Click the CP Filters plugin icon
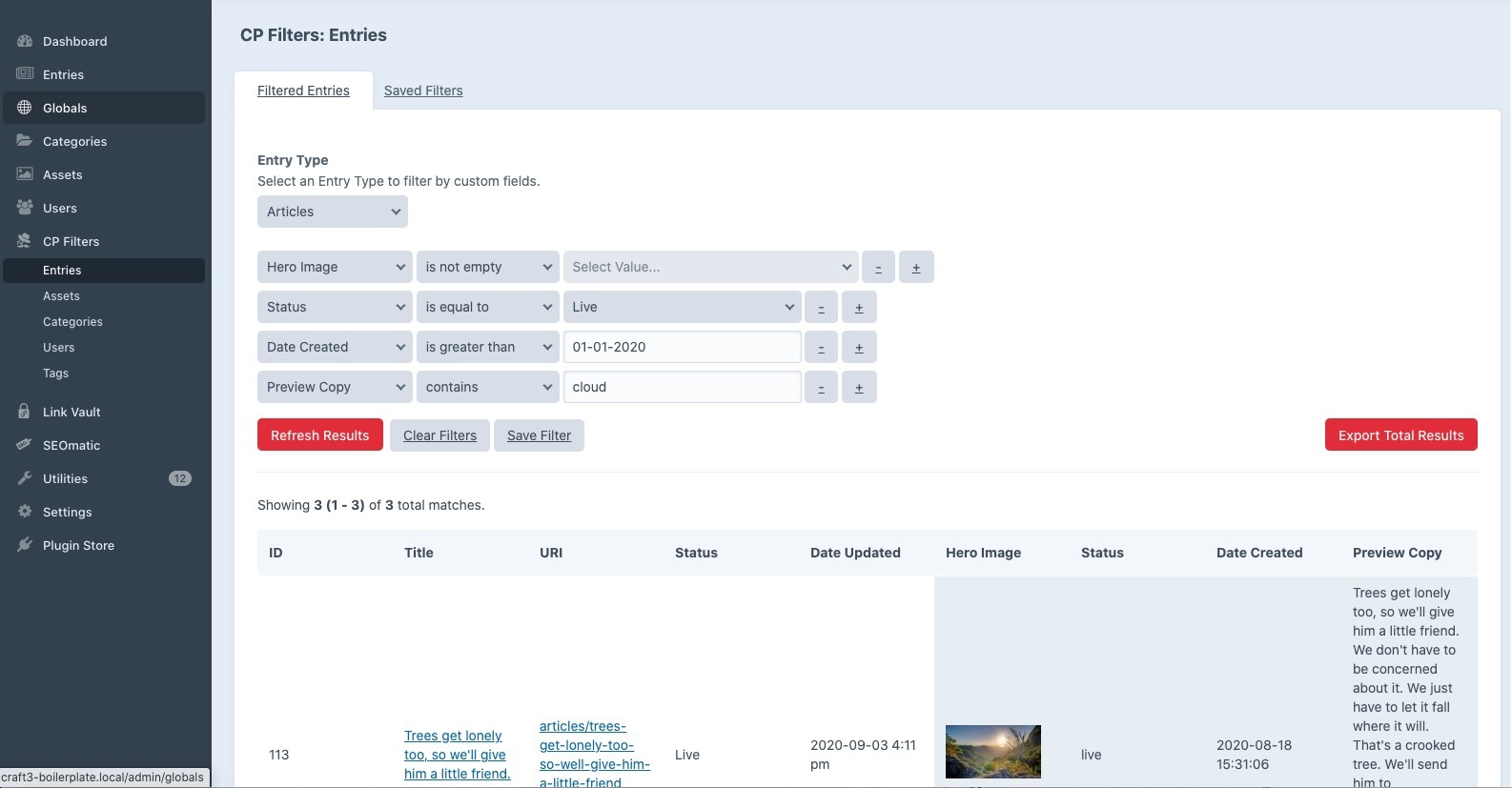Image resolution: width=1512 pixels, height=788 pixels. [25, 241]
